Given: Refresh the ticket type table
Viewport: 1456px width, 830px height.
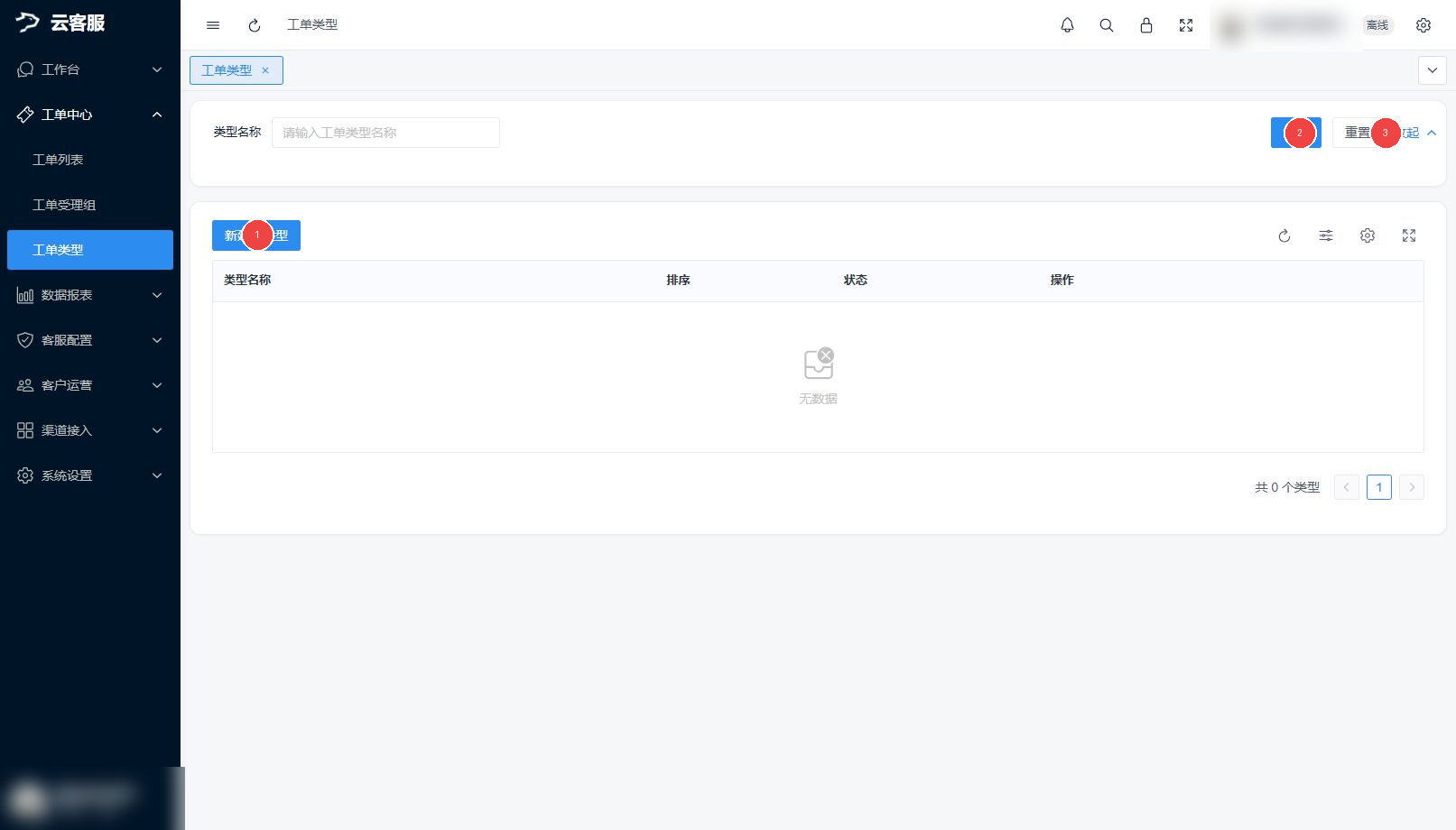Looking at the screenshot, I should tap(1284, 235).
